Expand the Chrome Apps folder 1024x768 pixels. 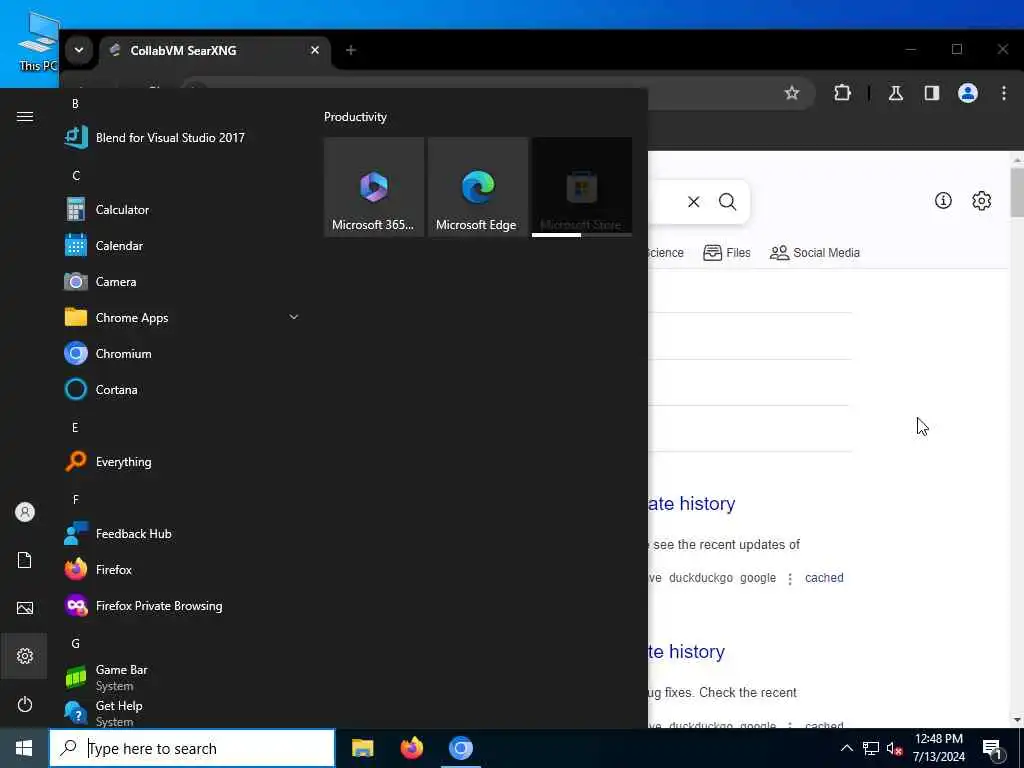pyautogui.click(x=182, y=317)
